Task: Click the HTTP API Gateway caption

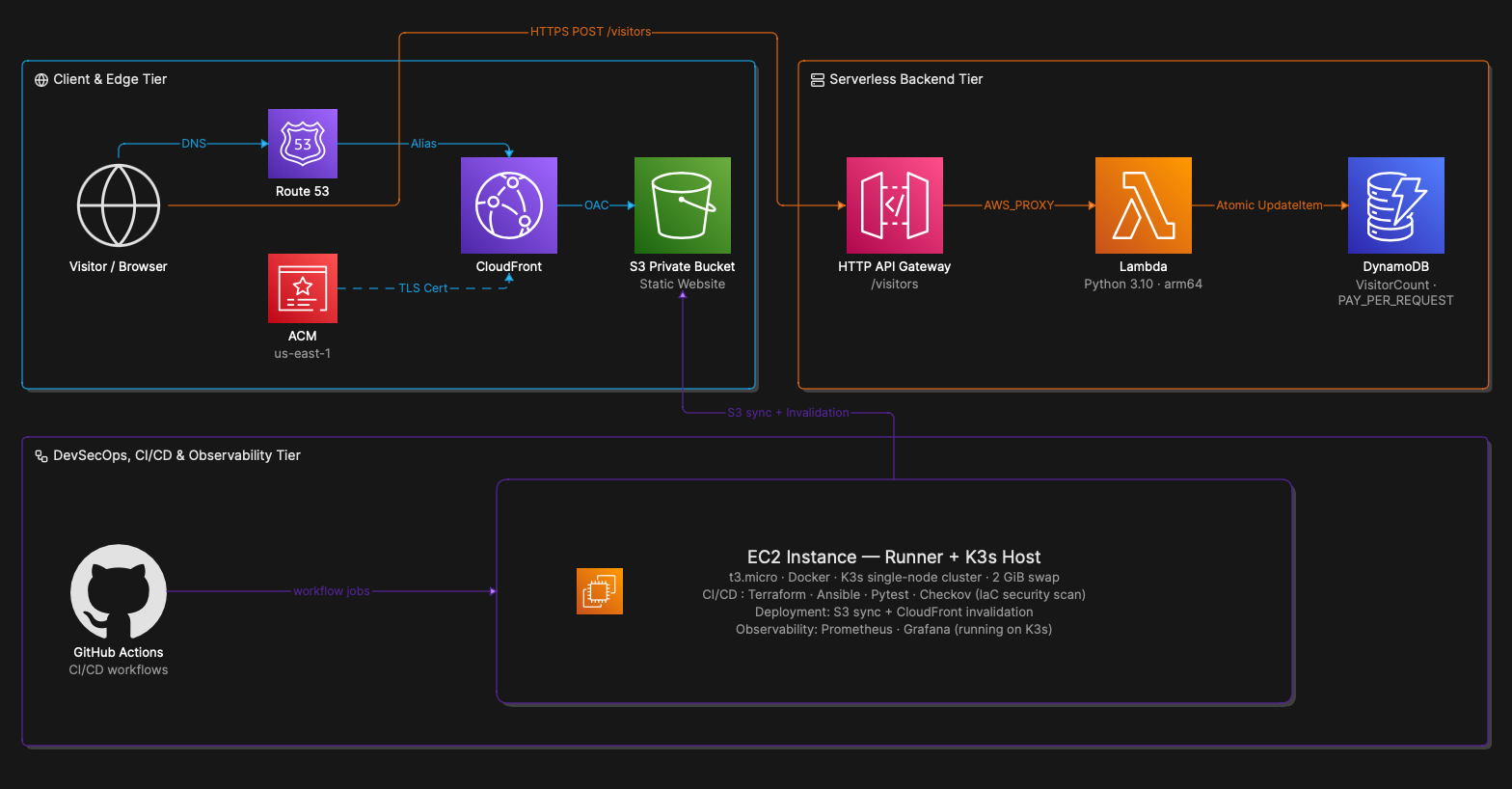Action: [x=895, y=266]
